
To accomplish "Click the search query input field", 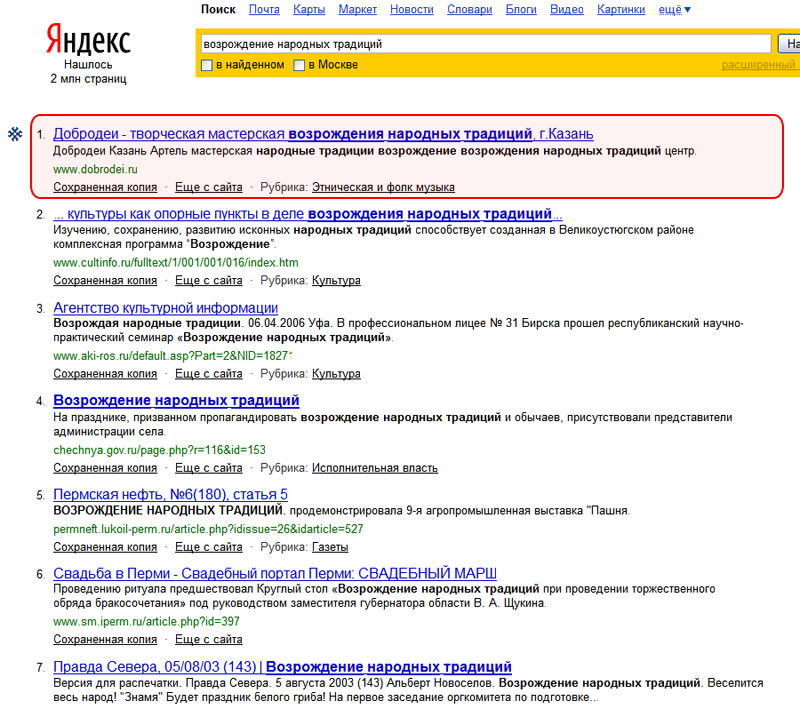I will point(484,44).
